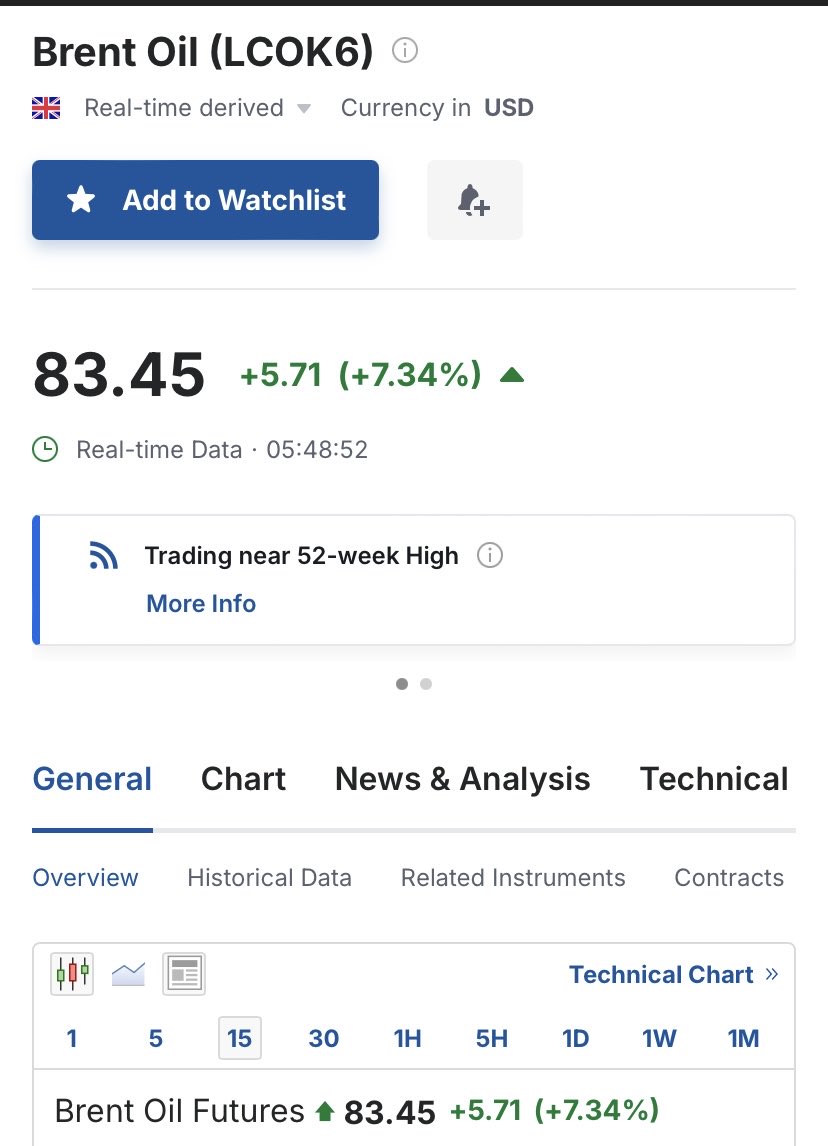828x1146 pixels.
Task: Open the Related Instruments sub-tab
Action: pos(513,878)
